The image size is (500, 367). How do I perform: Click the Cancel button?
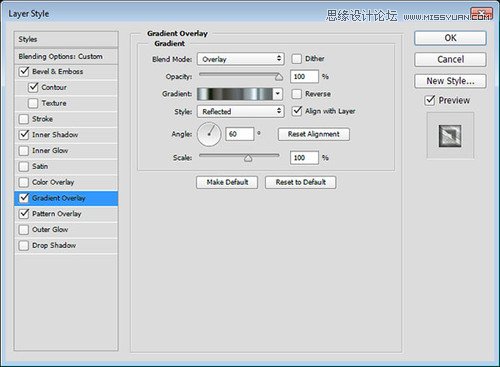click(450, 59)
